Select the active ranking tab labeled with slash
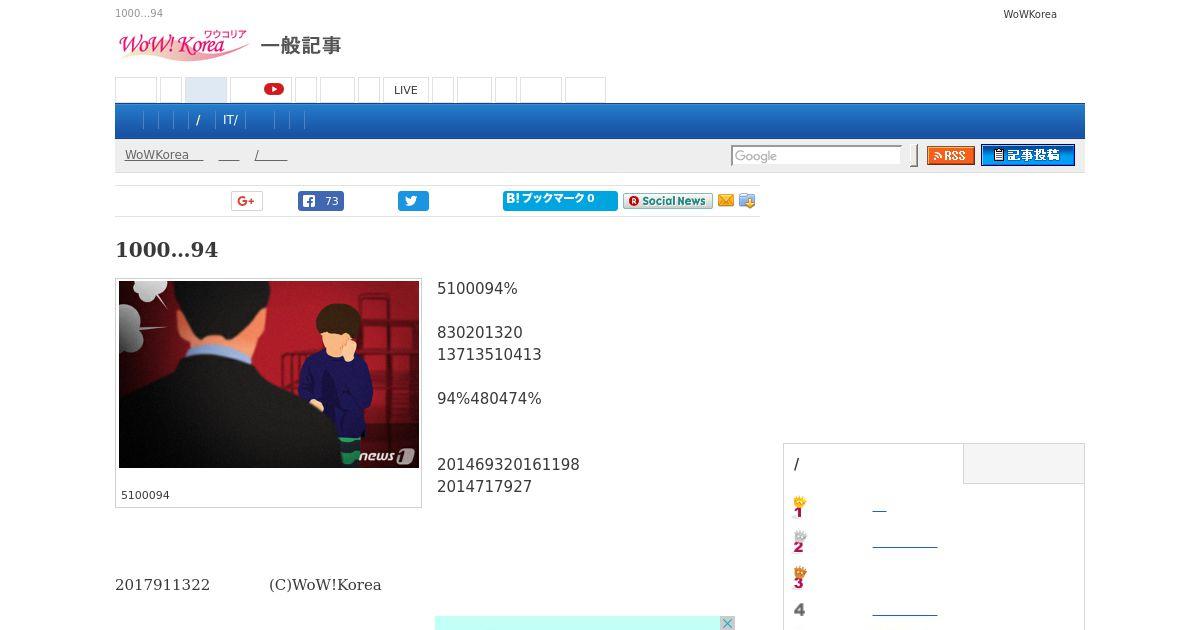Viewport: 1200px width, 630px height. (874, 464)
